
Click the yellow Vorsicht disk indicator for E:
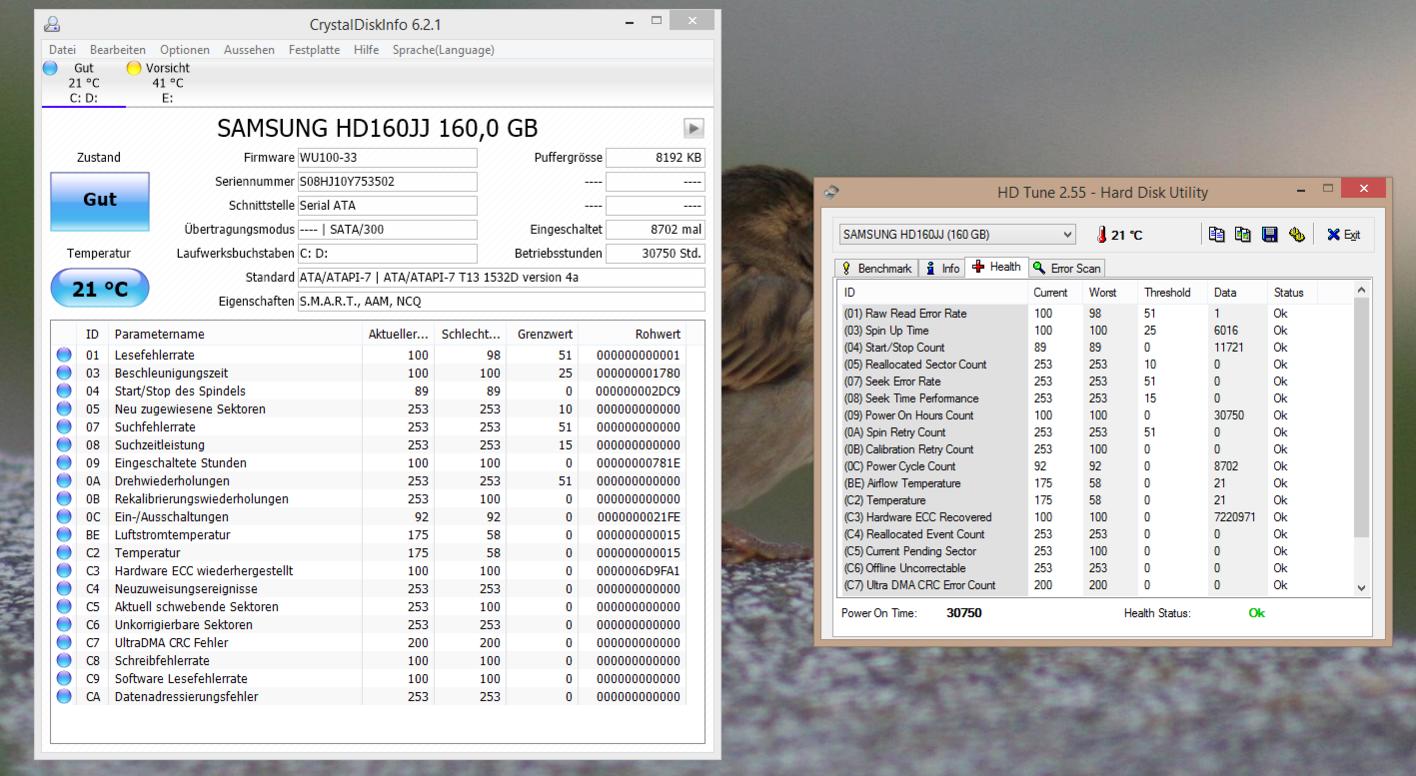point(134,68)
